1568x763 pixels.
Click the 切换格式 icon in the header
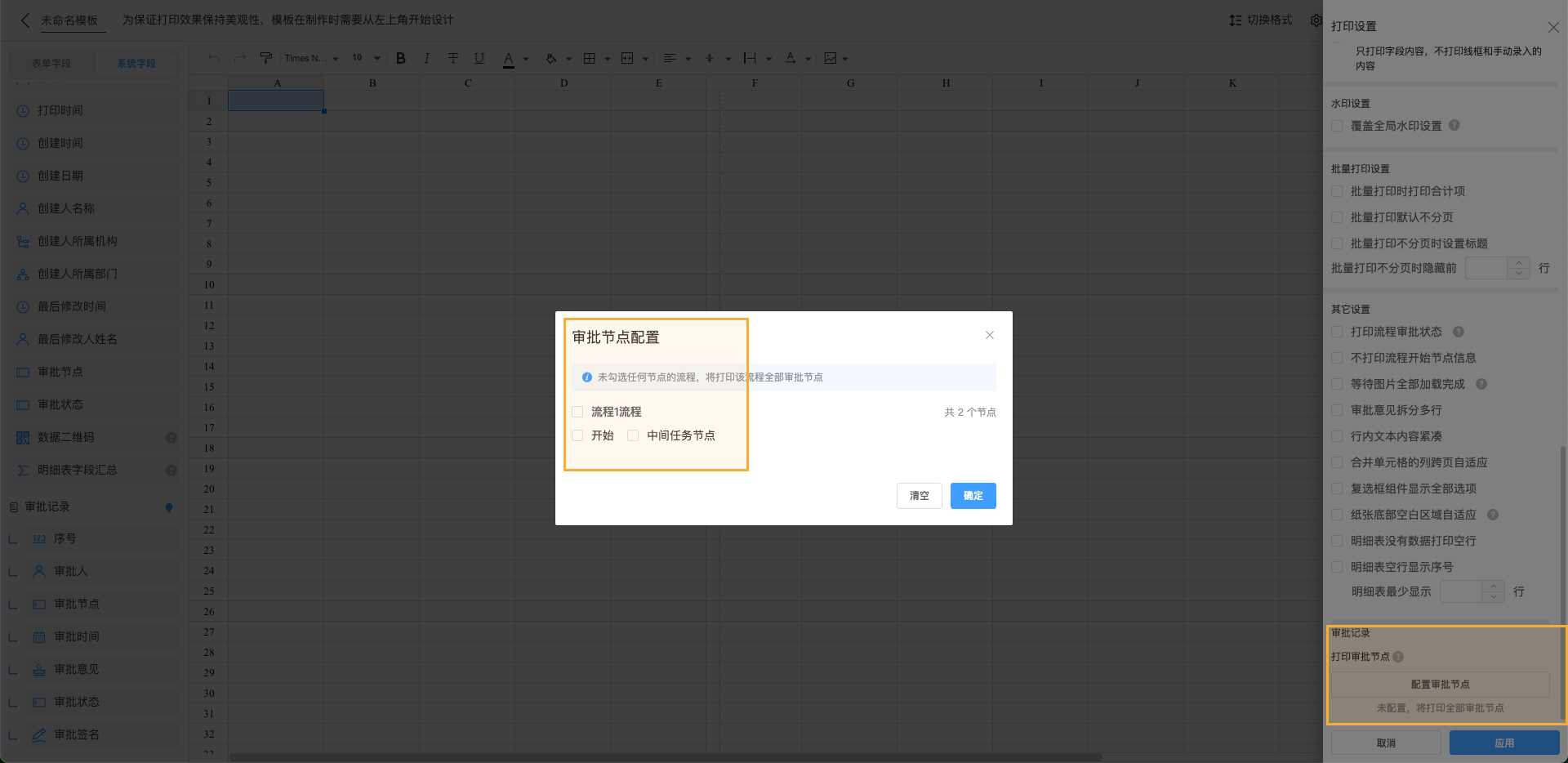1236,20
